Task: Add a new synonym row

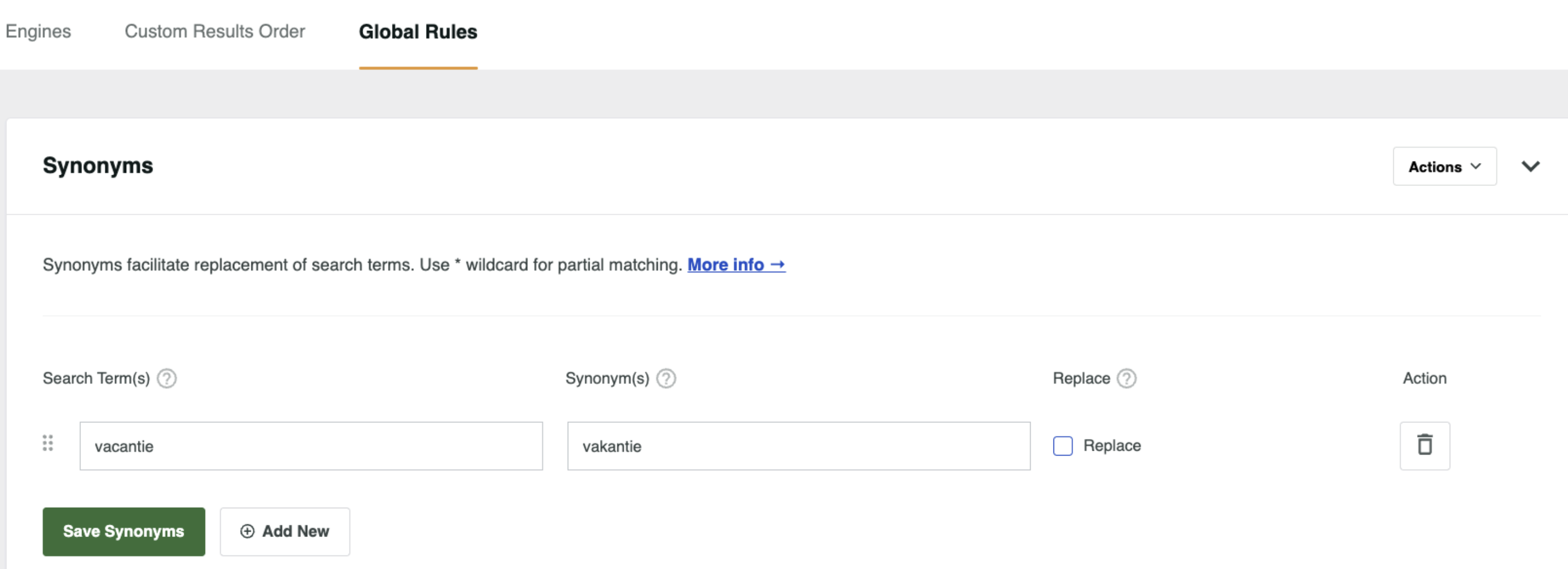Action: pos(285,531)
